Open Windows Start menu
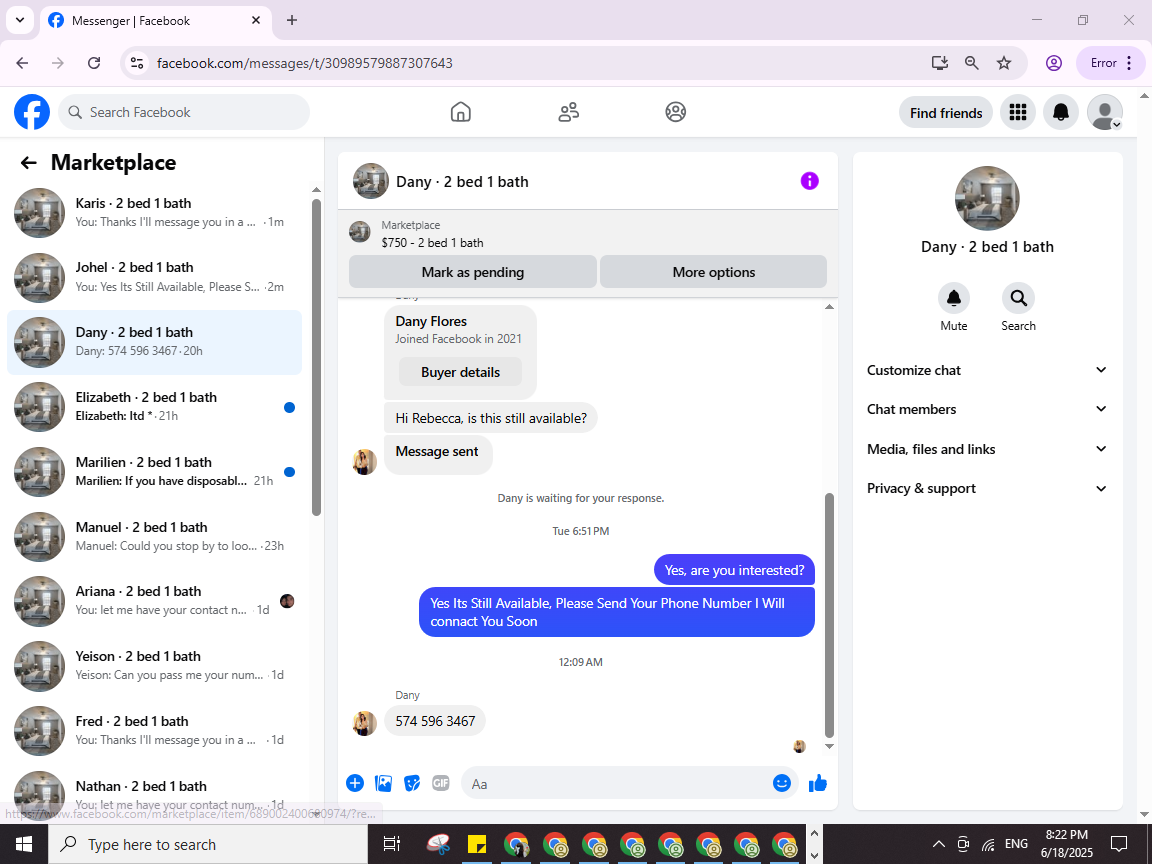Viewport: 1152px width, 864px height. 24,844
